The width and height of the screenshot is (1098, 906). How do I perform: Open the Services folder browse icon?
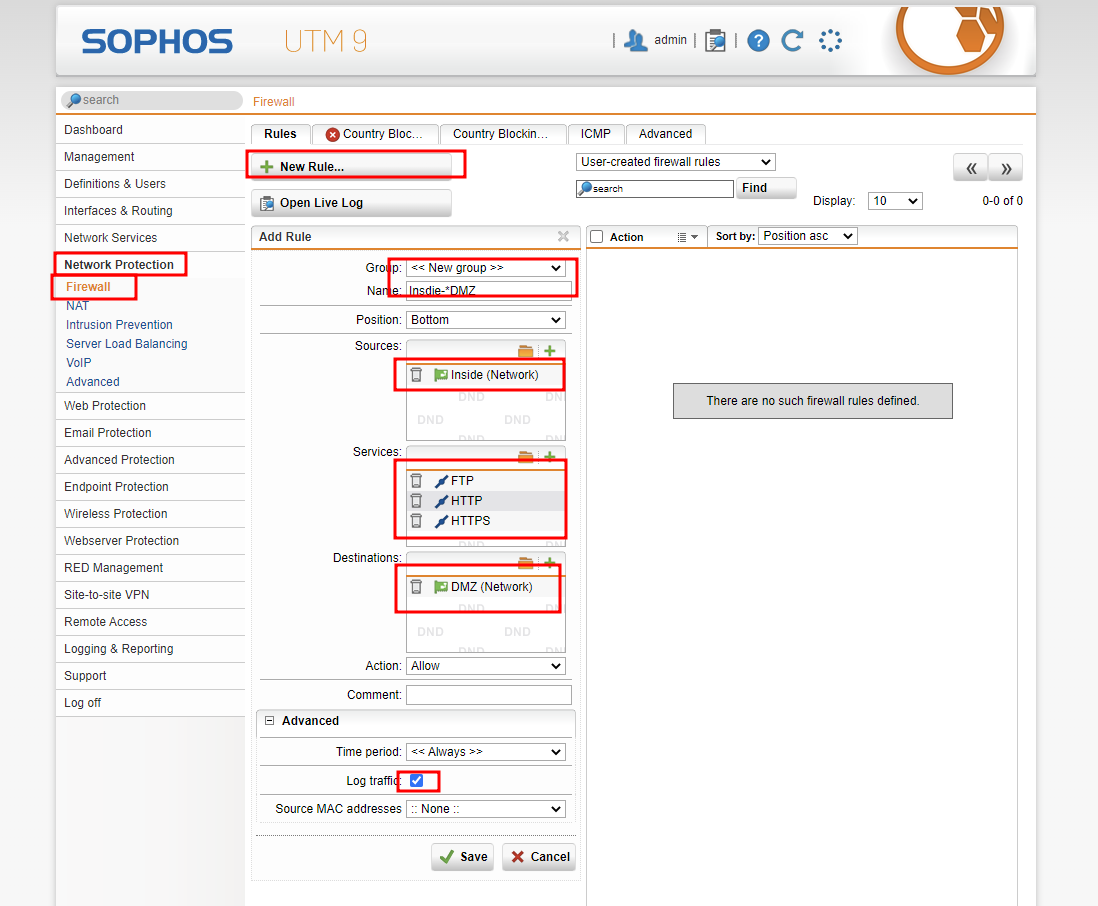click(x=525, y=457)
